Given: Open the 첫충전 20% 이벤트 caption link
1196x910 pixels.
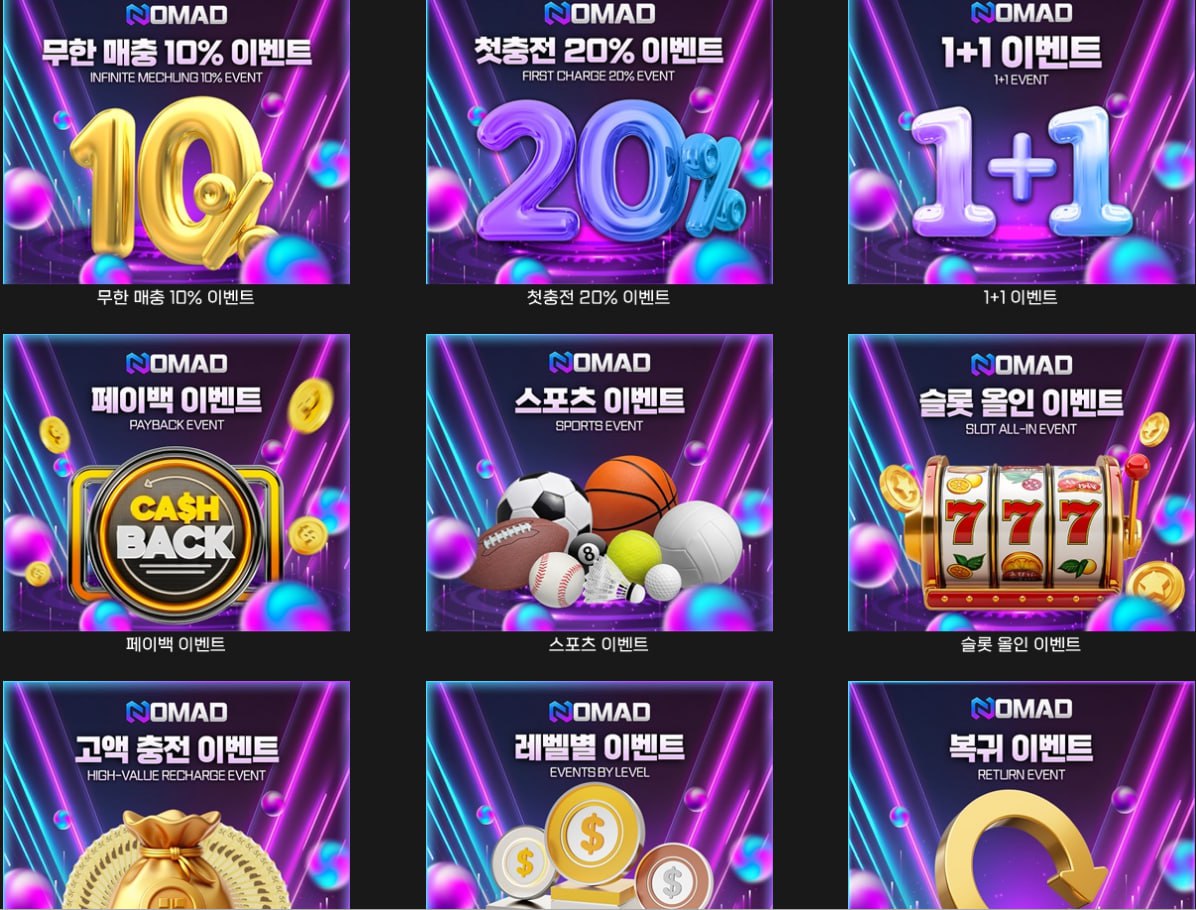Looking at the screenshot, I should coord(599,297).
